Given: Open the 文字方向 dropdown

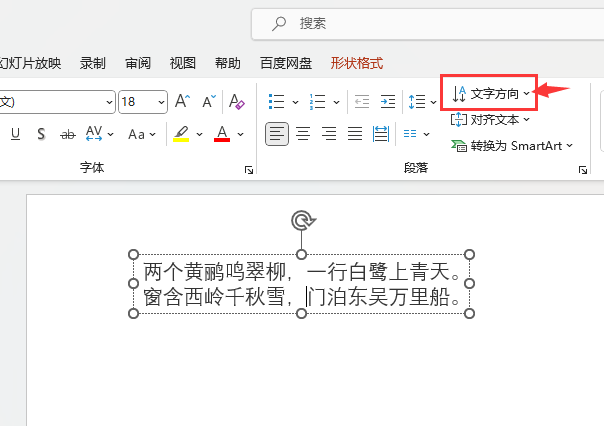Looking at the screenshot, I should click(x=490, y=94).
